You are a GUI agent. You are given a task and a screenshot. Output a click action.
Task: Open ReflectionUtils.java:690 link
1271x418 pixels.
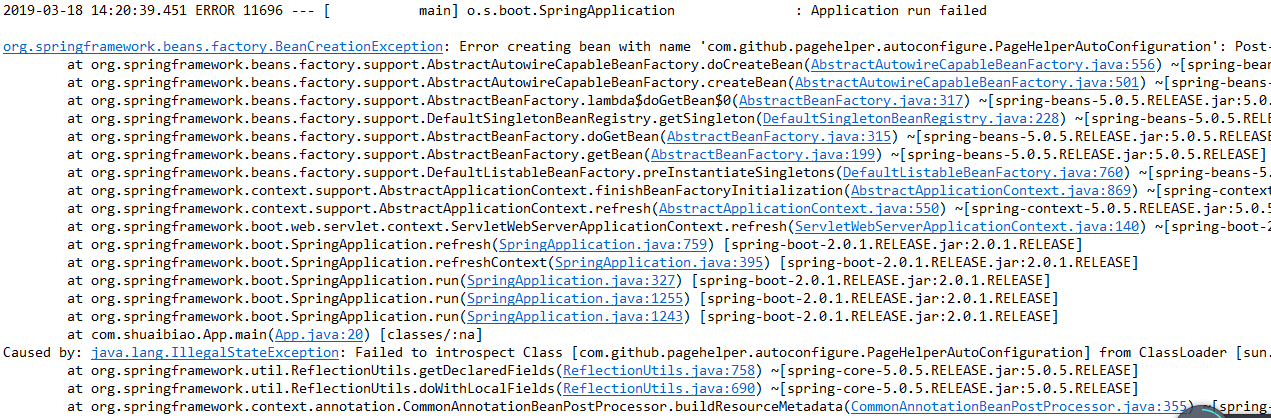tap(657, 388)
